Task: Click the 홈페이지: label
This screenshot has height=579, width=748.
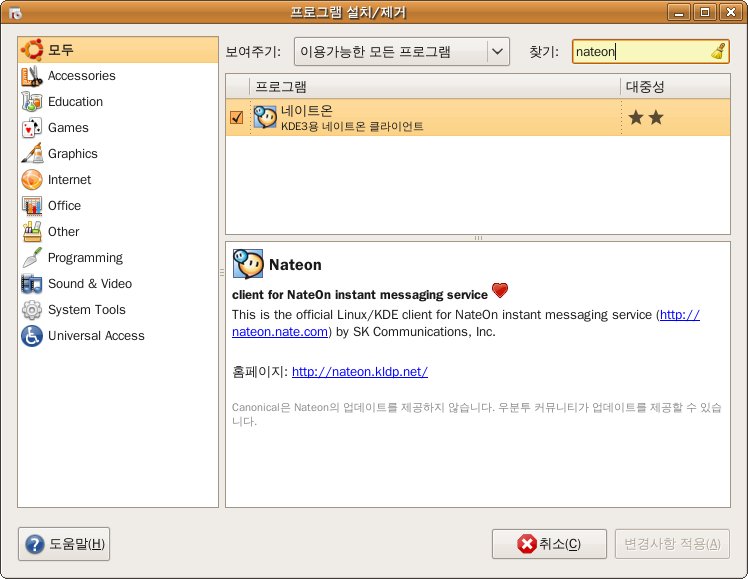Action: (x=260, y=372)
